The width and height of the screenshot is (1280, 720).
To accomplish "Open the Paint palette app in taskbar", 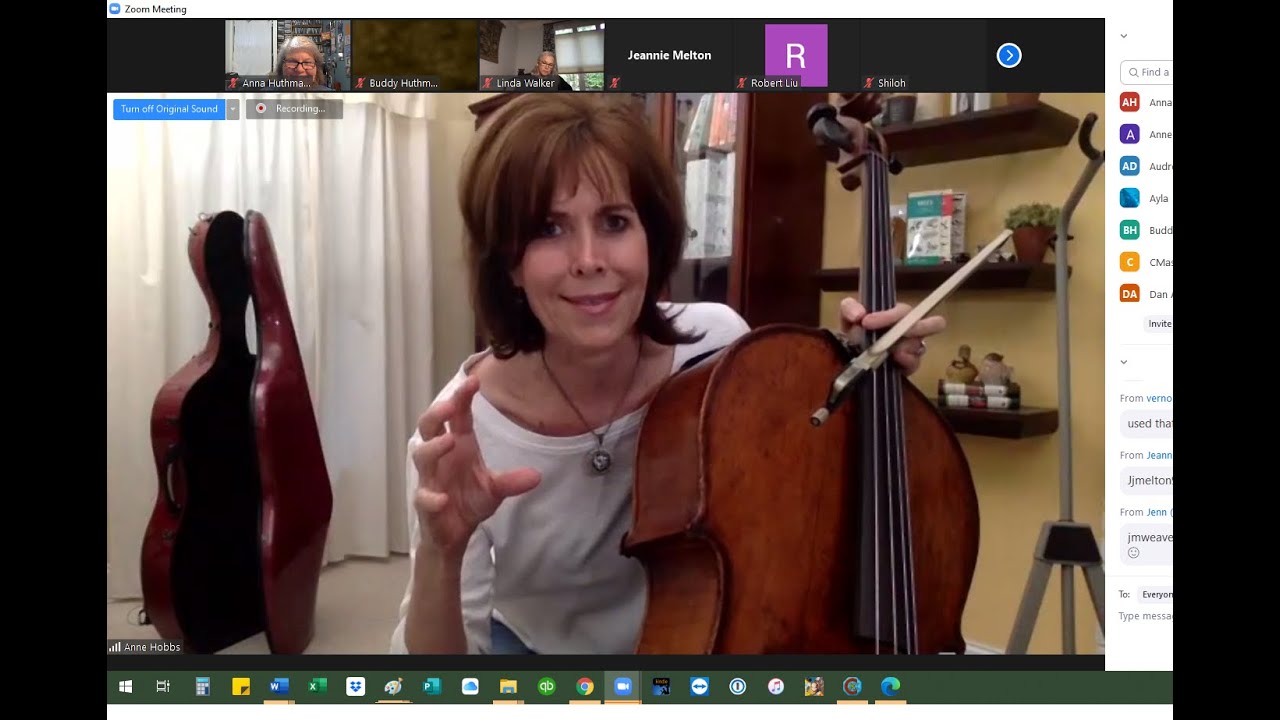I will (393, 686).
